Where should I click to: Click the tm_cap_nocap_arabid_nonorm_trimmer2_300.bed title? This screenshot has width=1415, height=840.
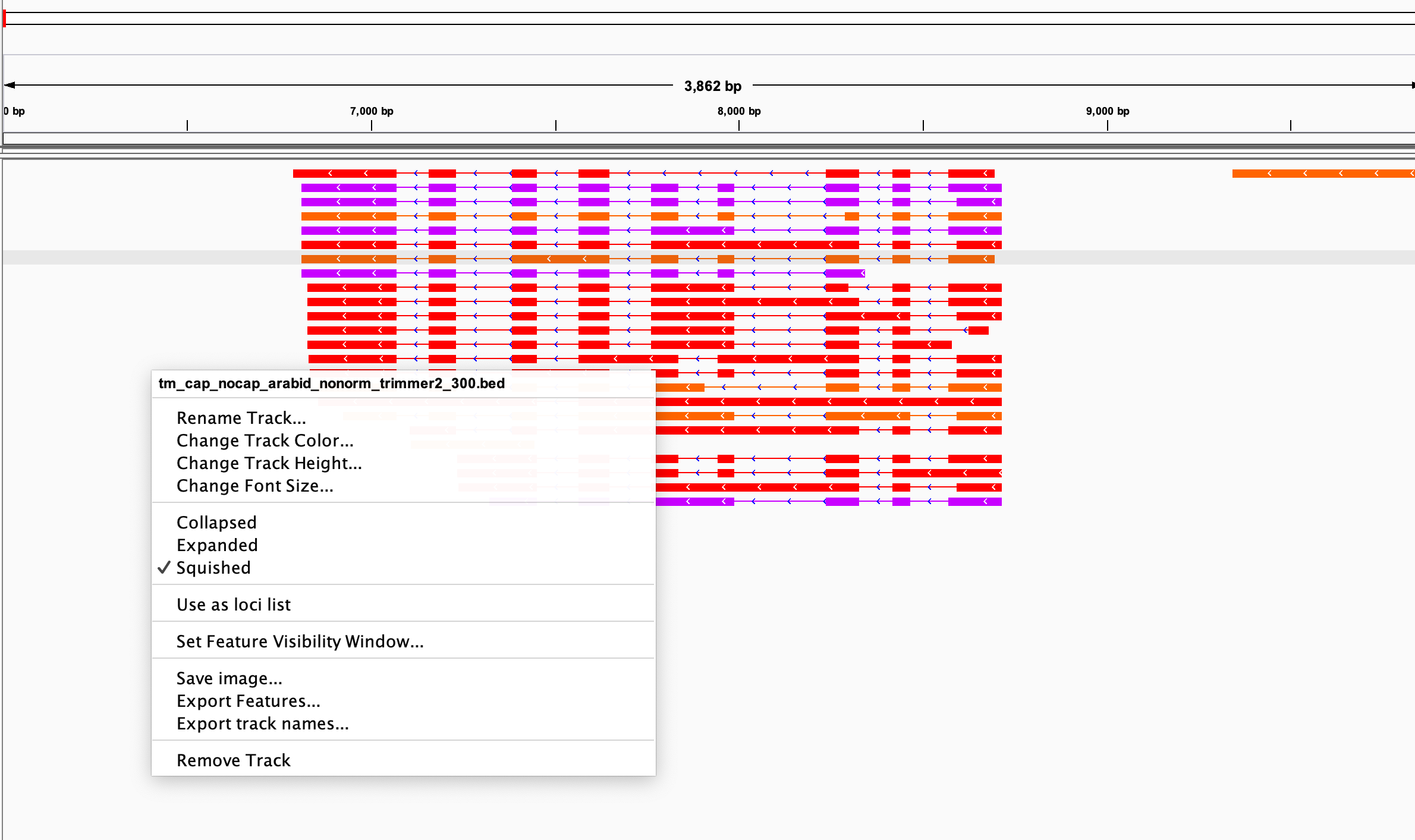tap(331, 383)
